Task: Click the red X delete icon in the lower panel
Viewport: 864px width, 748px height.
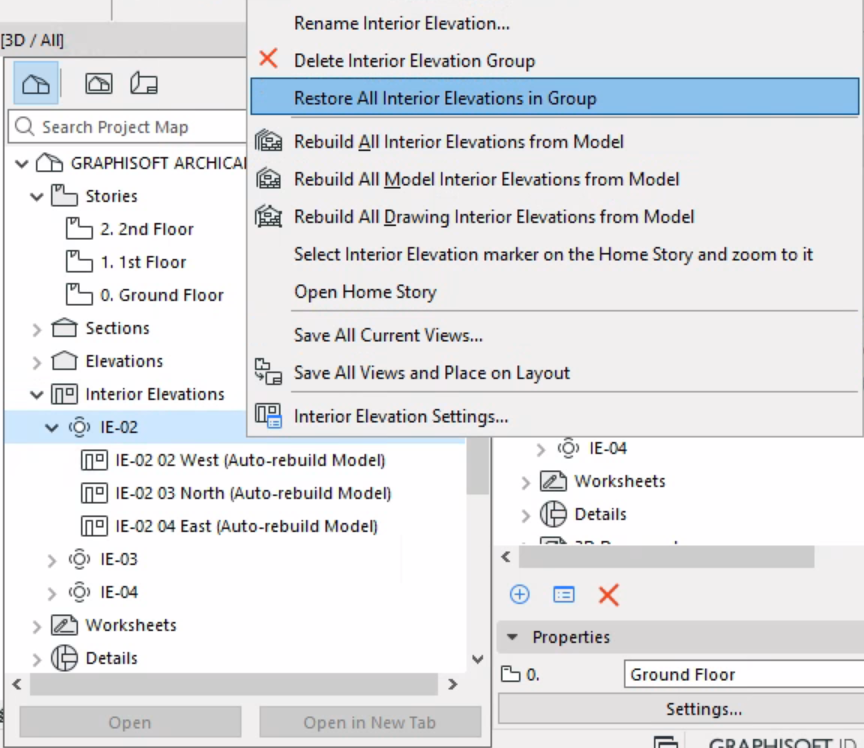Action: 608,595
